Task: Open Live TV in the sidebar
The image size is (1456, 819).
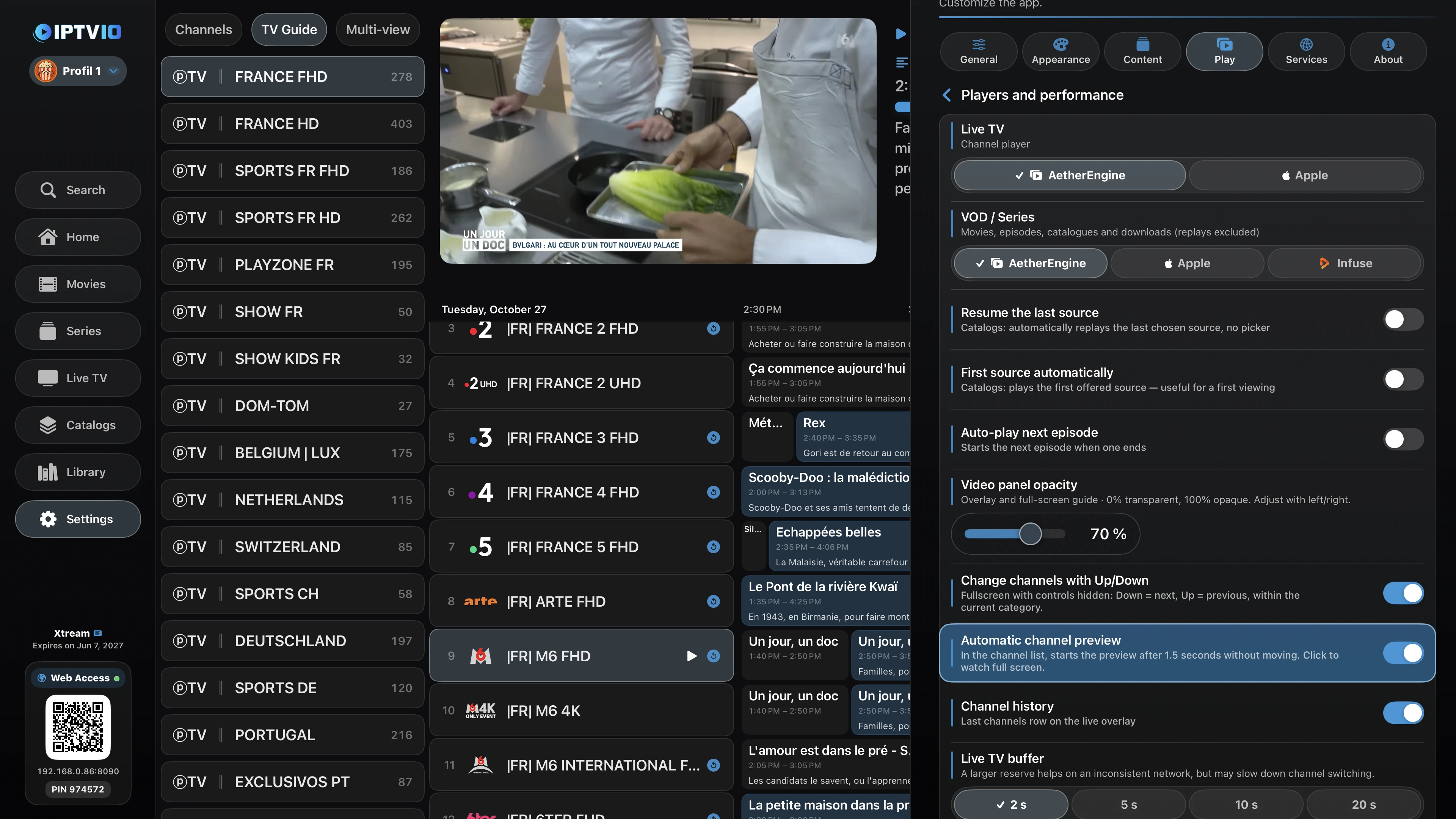Action: 78,378
